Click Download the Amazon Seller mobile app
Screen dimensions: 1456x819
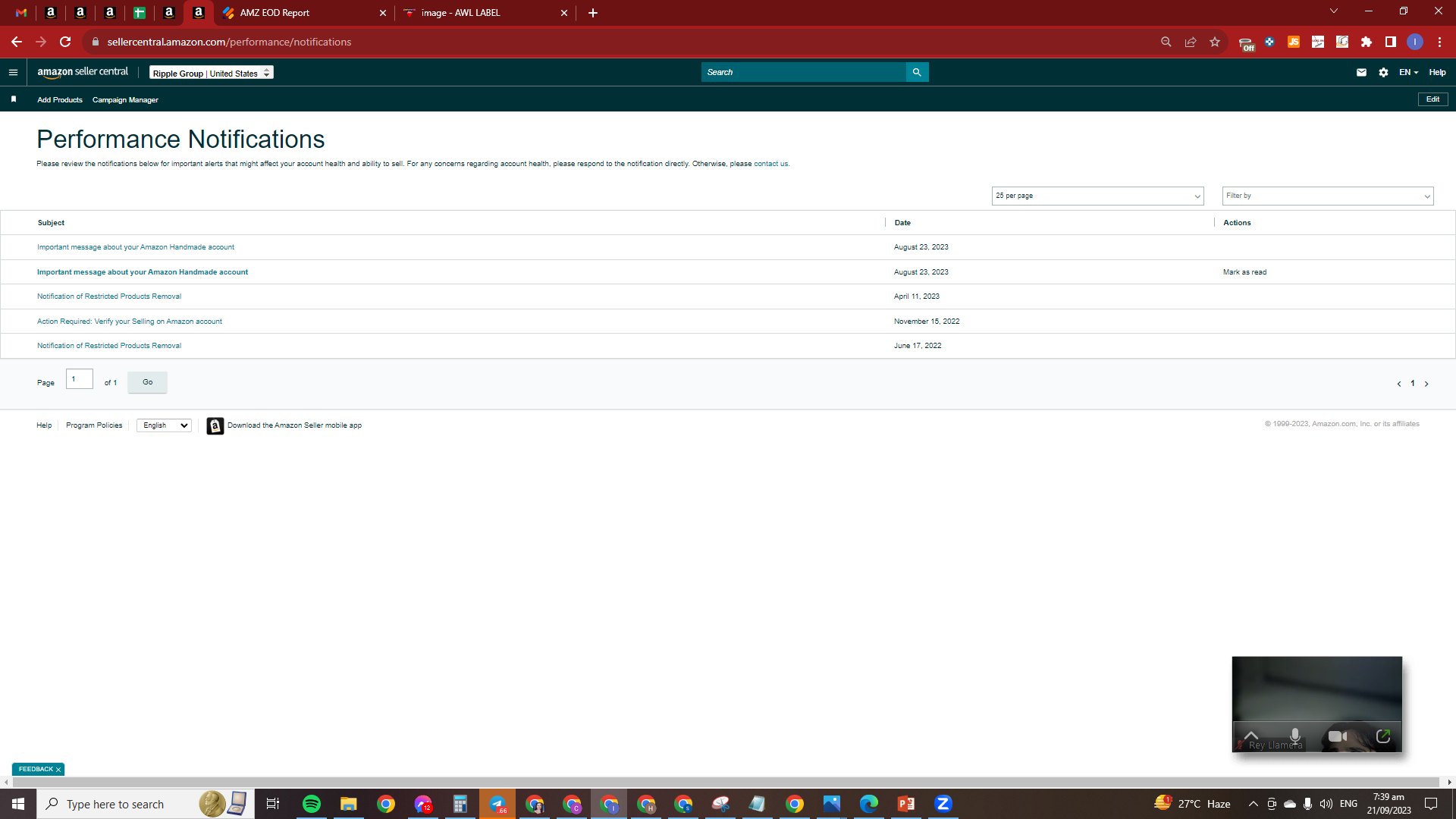(294, 425)
